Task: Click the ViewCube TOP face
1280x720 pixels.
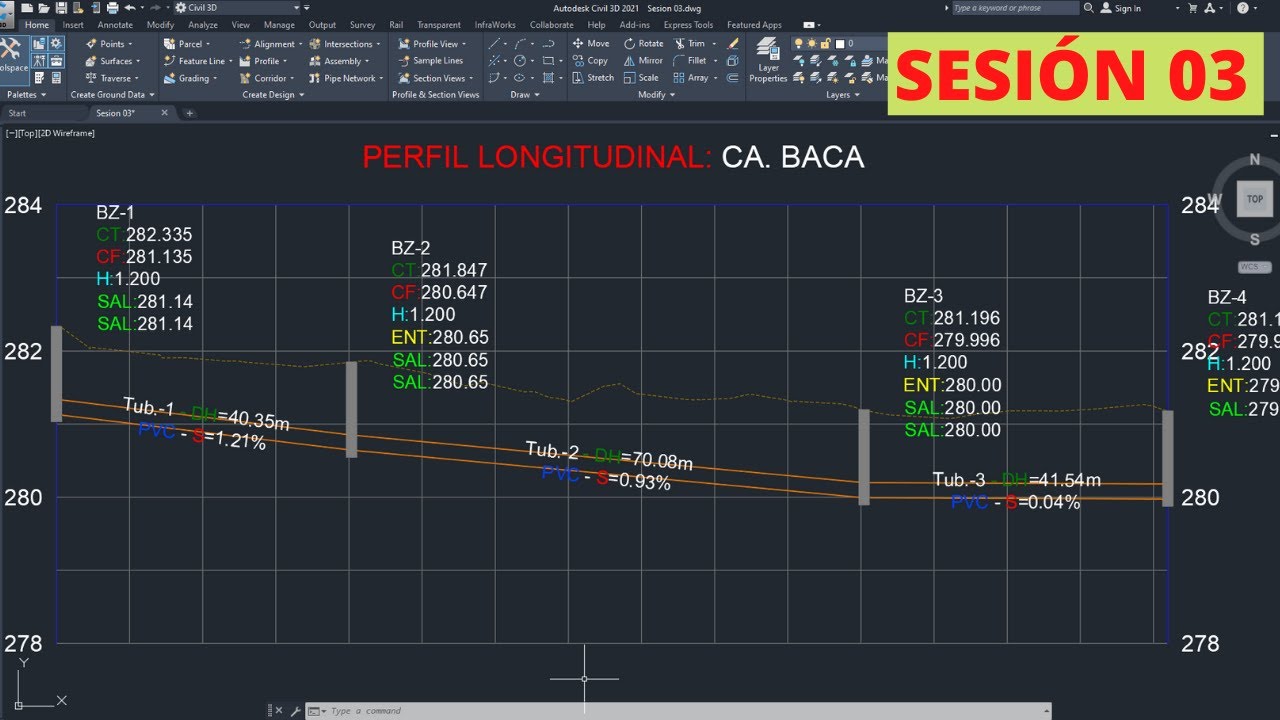Action: pyautogui.click(x=1254, y=199)
